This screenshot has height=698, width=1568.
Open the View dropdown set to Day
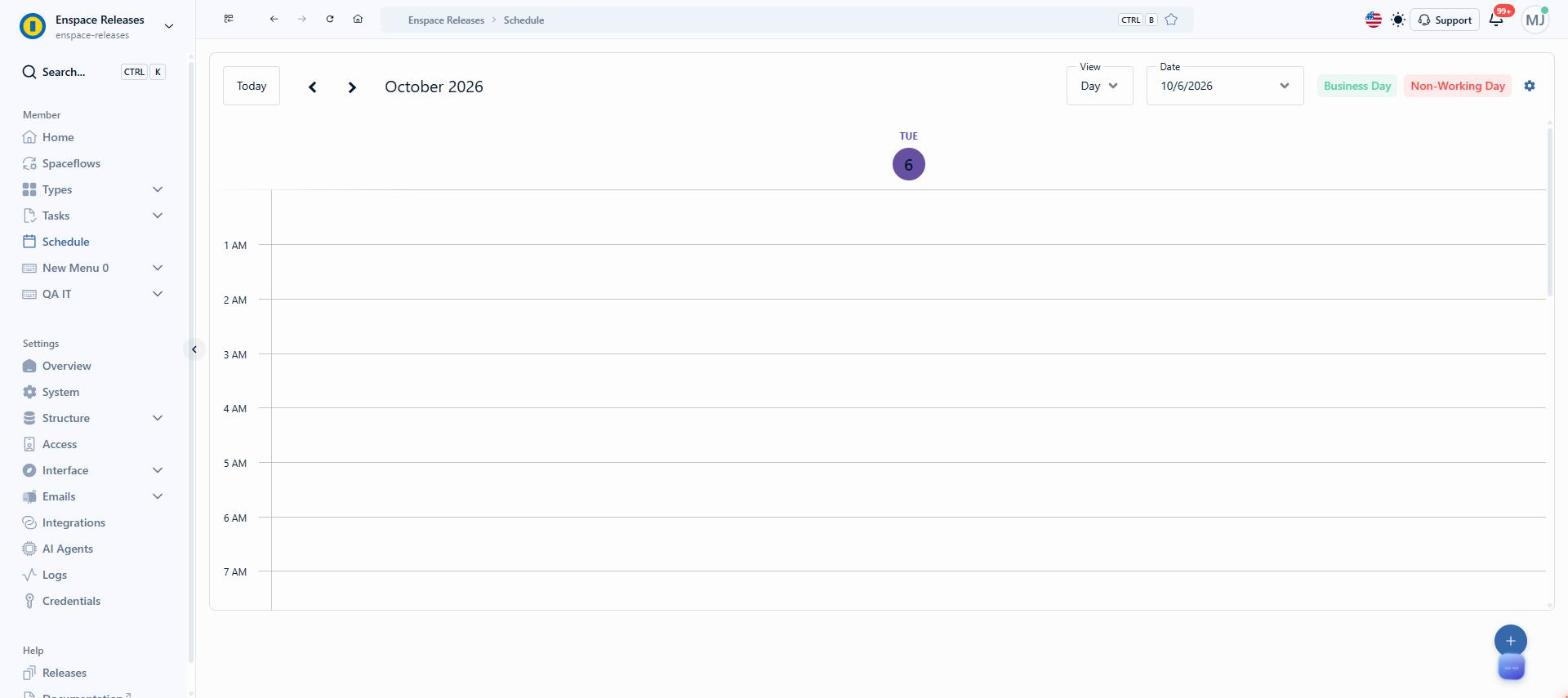(x=1099, y=86)
